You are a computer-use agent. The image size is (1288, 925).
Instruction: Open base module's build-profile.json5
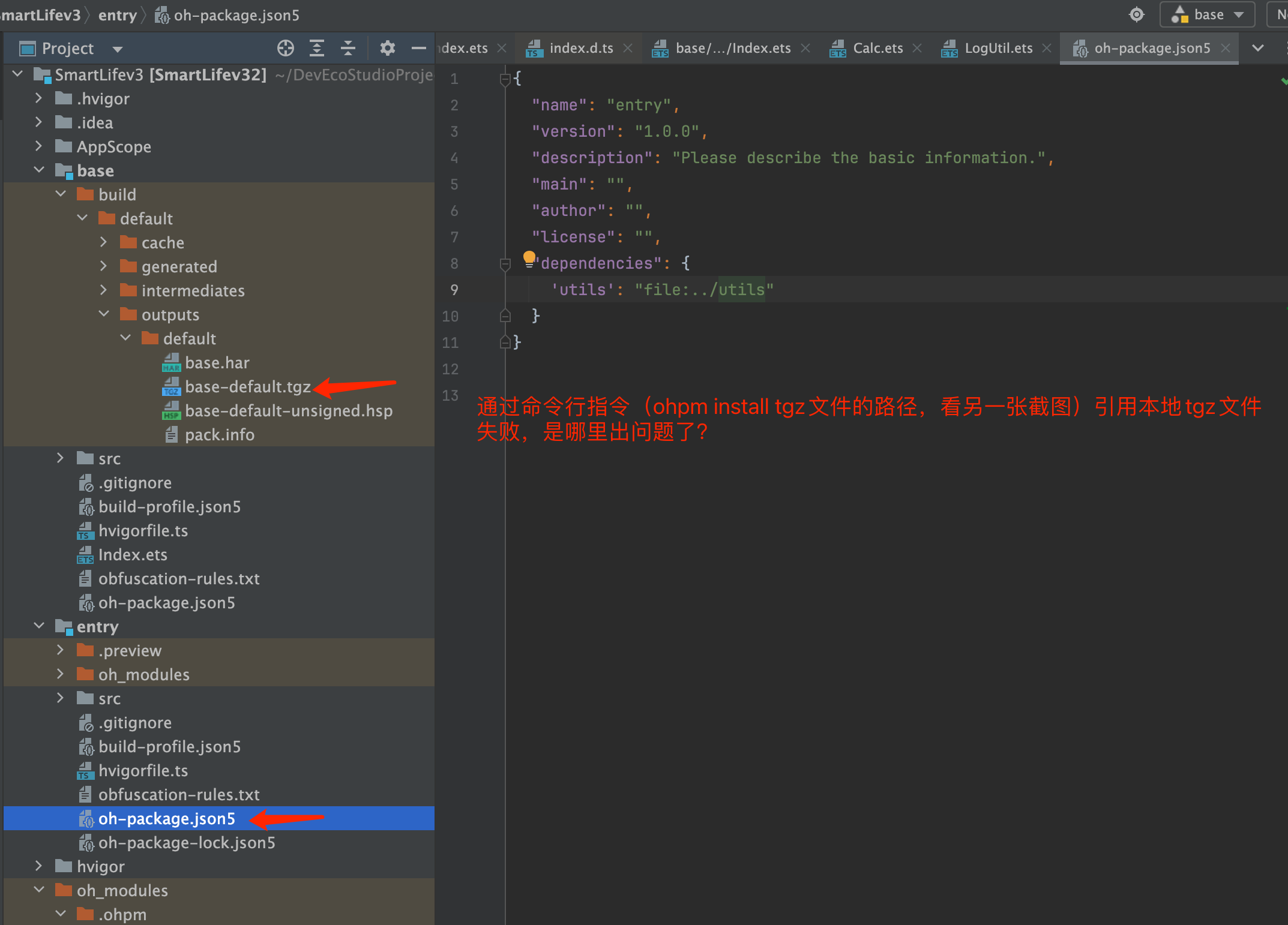pos(160,506)
